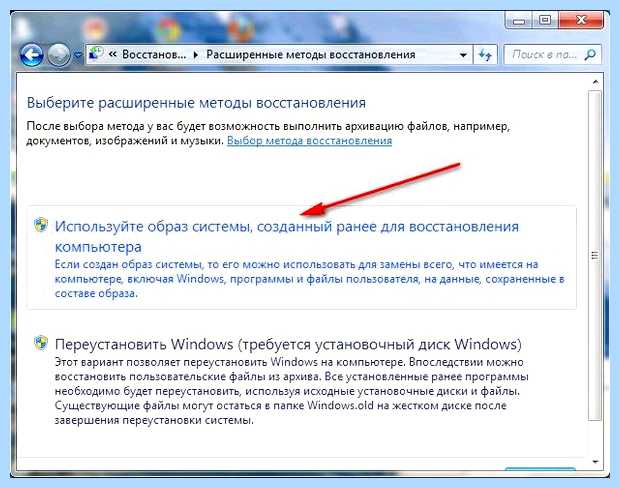Close the recovery window
The image size is (620, 488).
[581, 19]
